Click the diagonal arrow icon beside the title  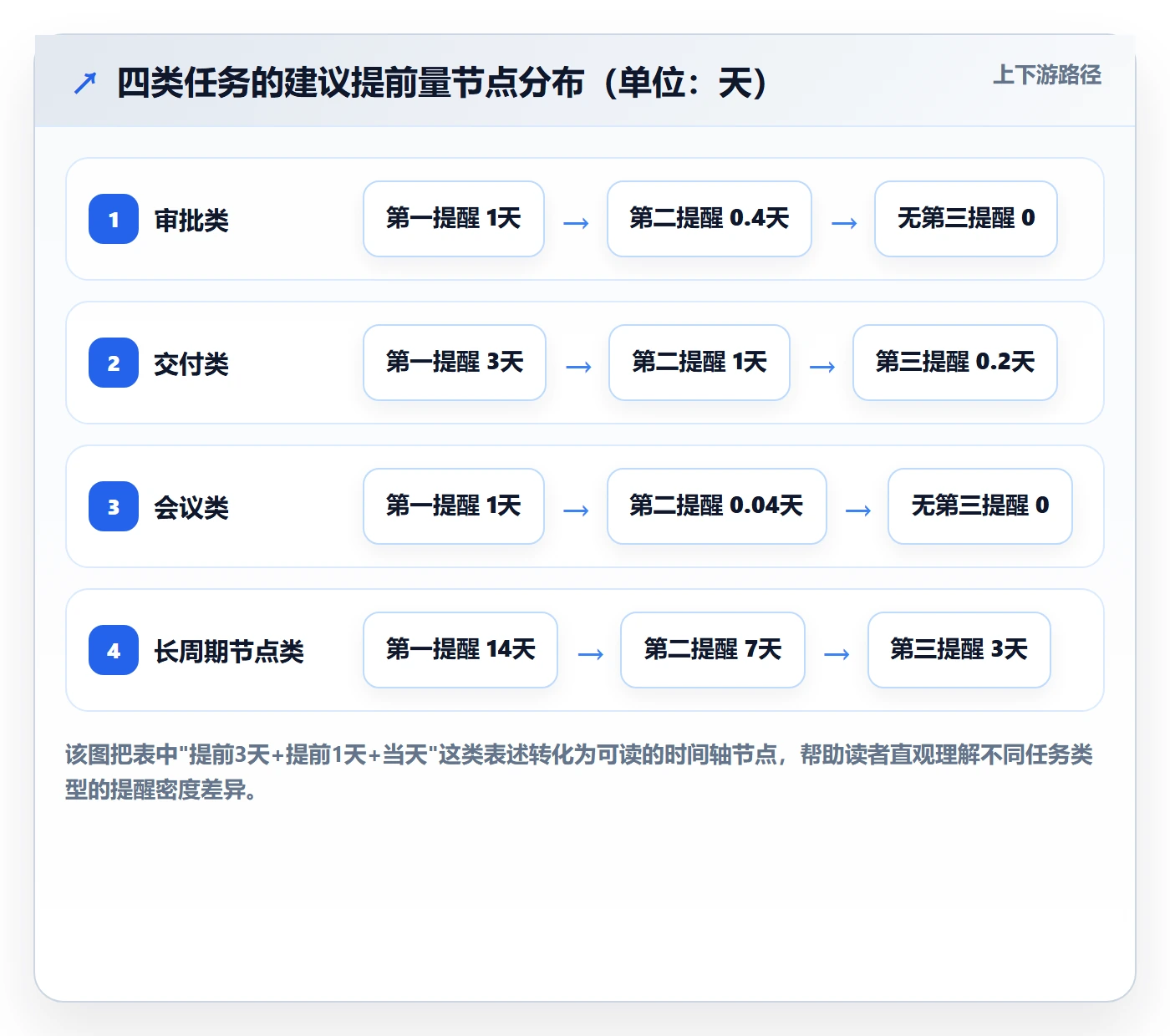[x=85, y=83]
